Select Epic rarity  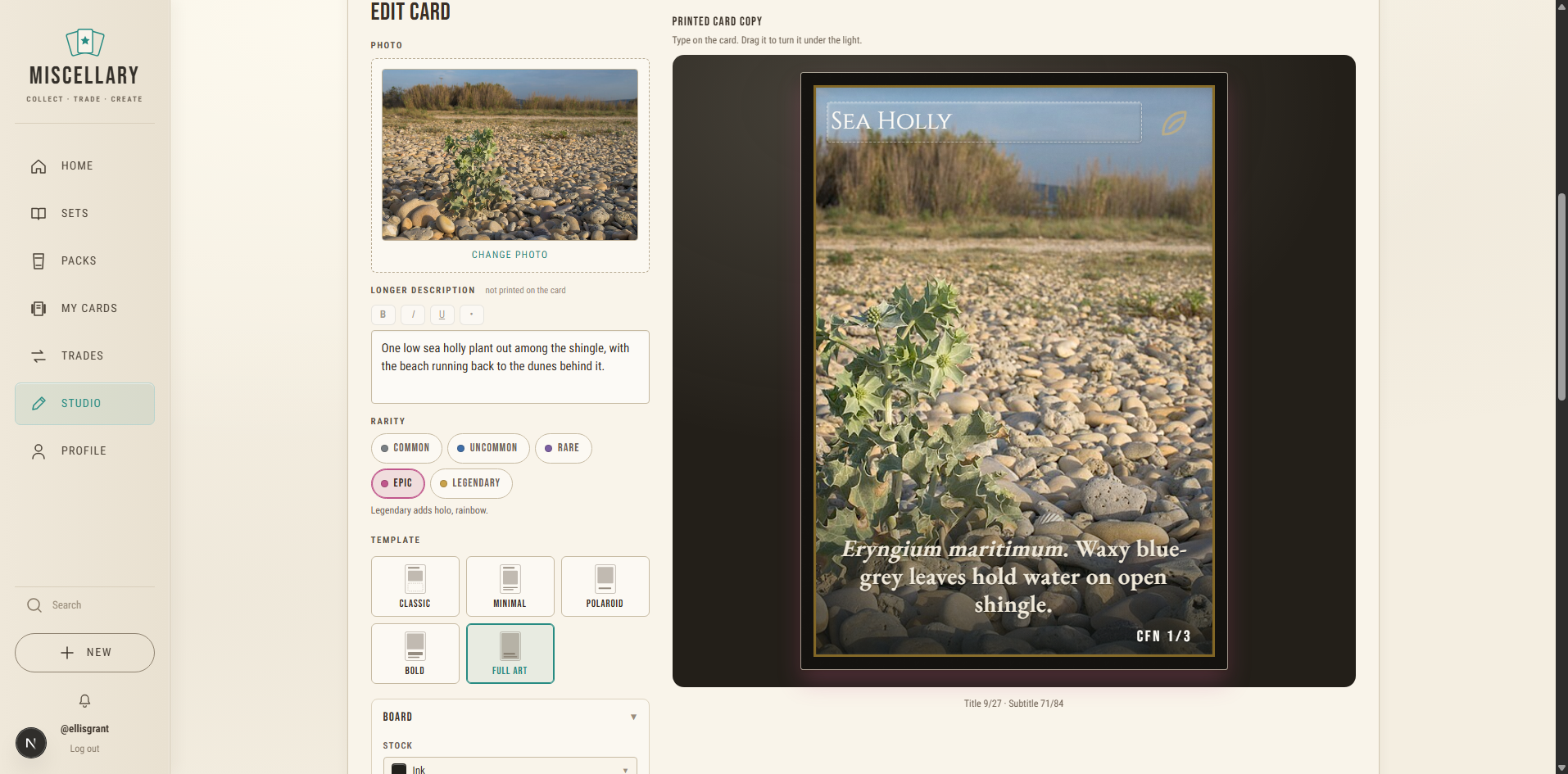click(x=398, y=483)
